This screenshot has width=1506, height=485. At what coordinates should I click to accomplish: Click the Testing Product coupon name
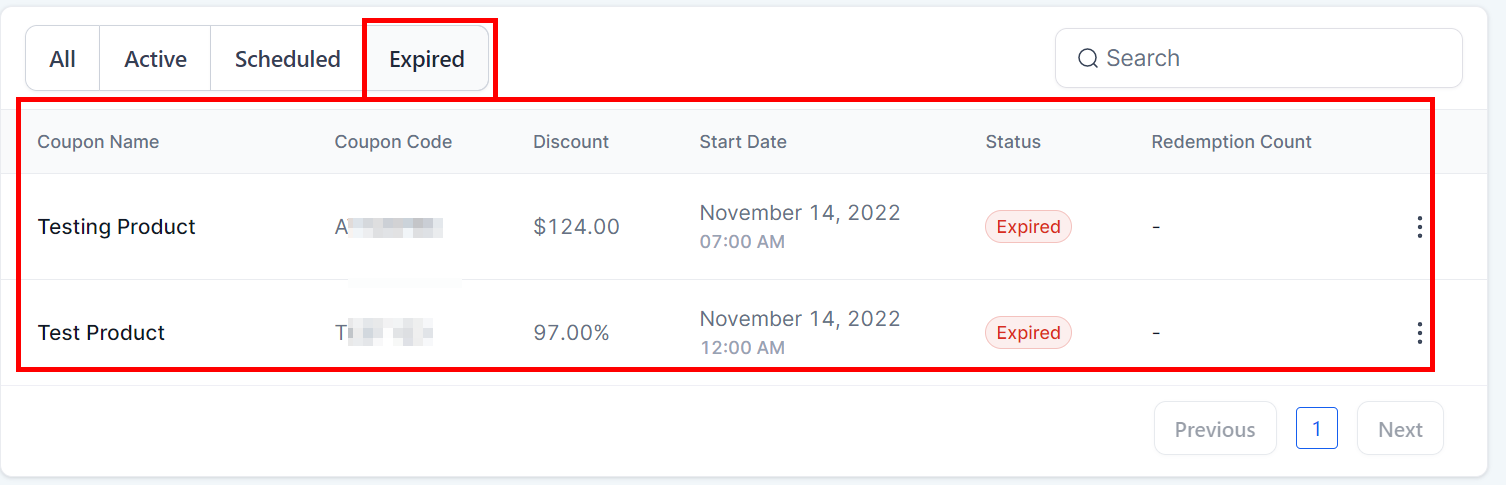pos(116,227)
